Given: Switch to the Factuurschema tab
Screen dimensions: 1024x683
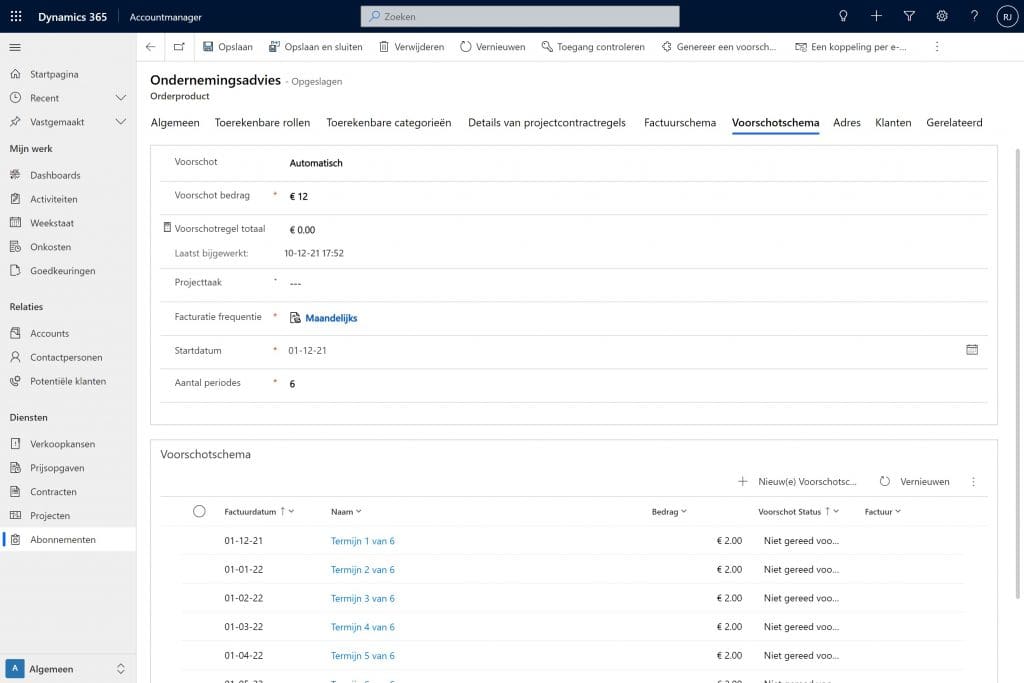Looking at the screenshot, I should 680,123.
